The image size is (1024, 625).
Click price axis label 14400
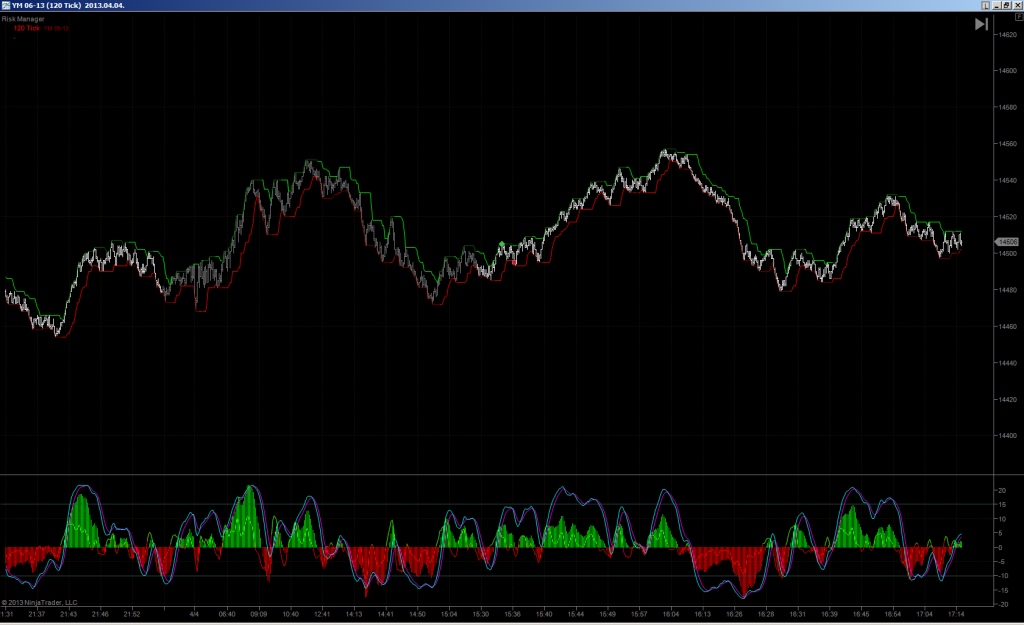(1008, 436)
